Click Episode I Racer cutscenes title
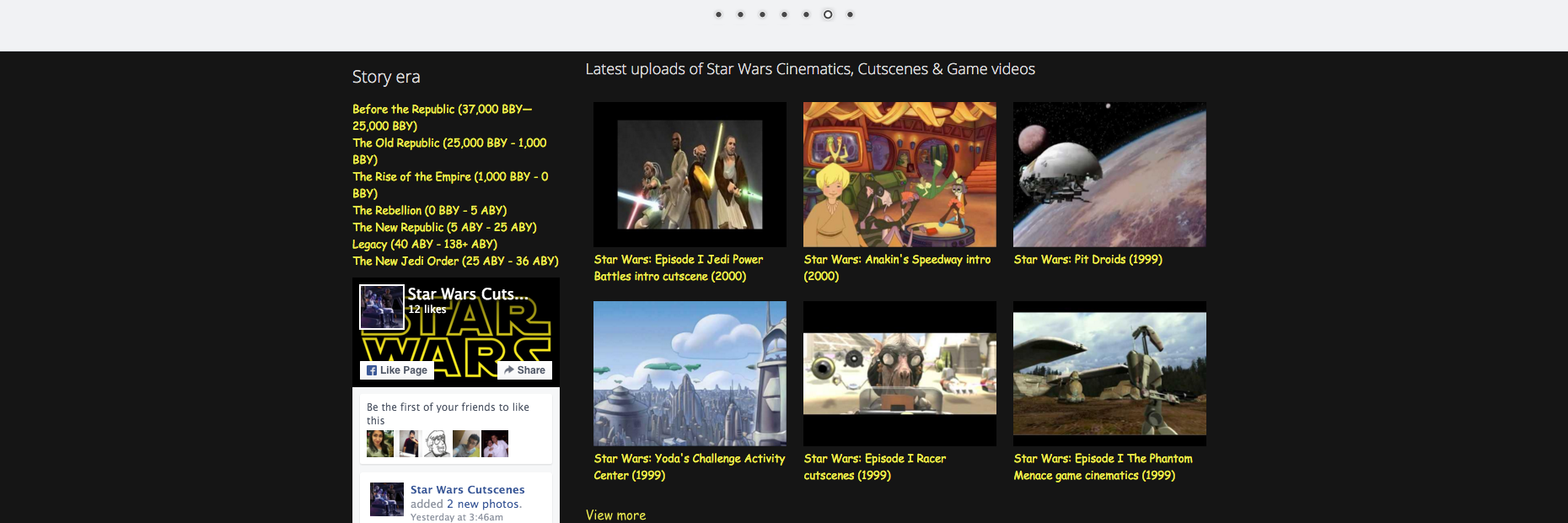The height and width of the screenshot is (523, 1568). click(x=875, y=466)
